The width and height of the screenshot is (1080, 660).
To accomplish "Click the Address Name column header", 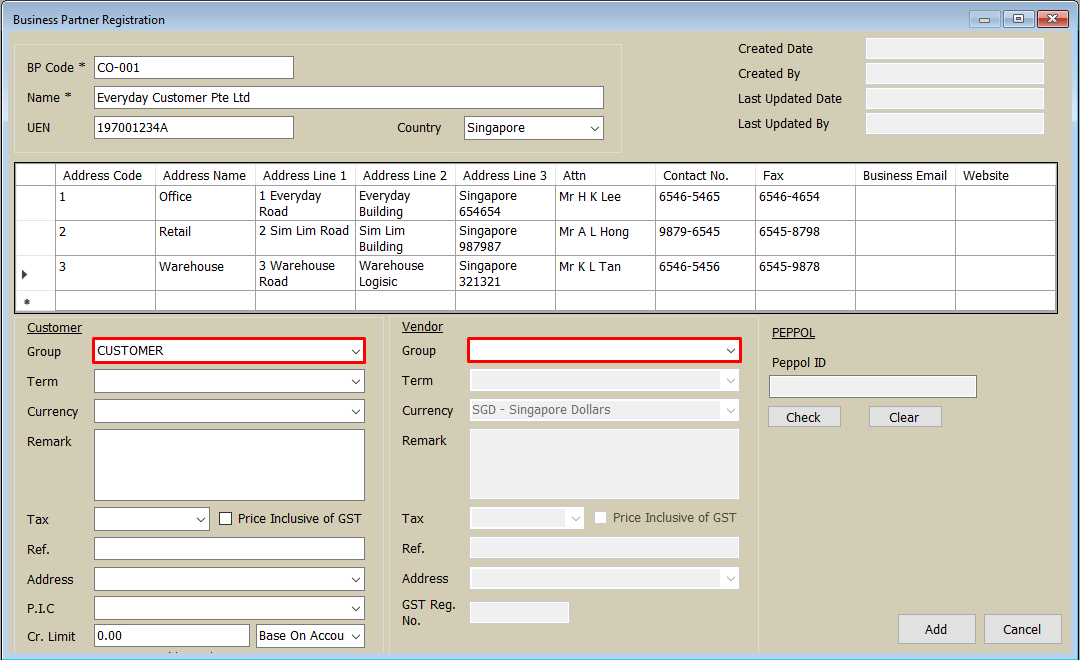I will point(204,175).
